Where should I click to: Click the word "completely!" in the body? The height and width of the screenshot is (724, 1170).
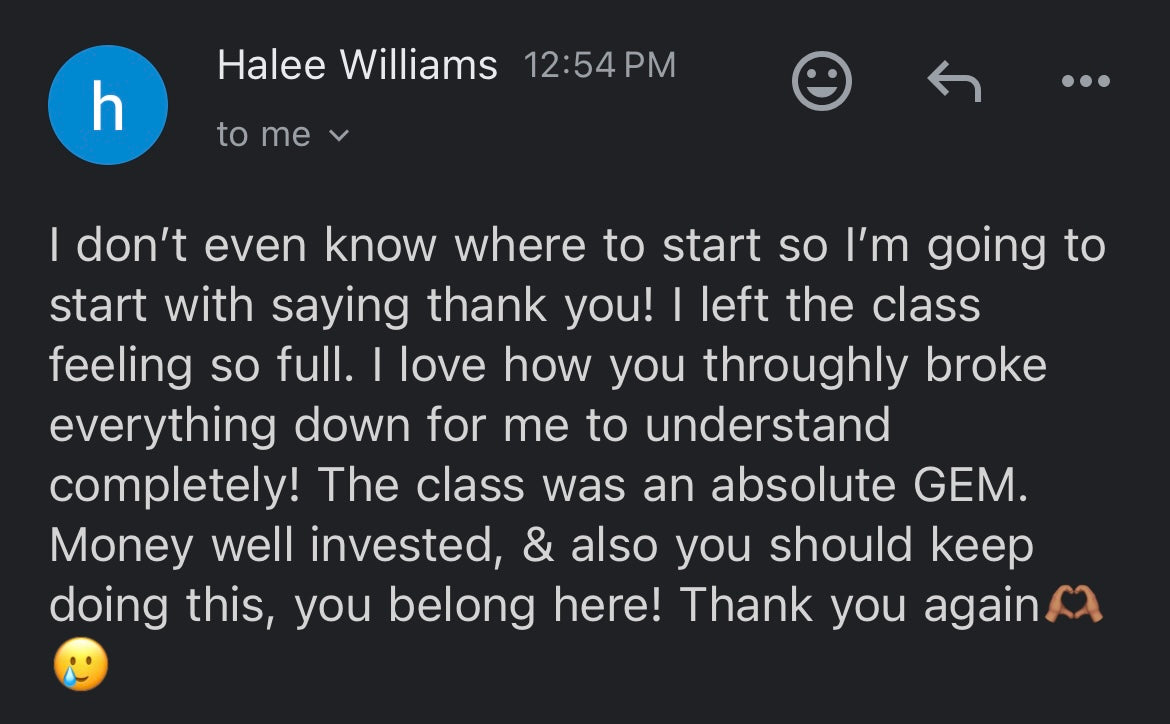176,486
